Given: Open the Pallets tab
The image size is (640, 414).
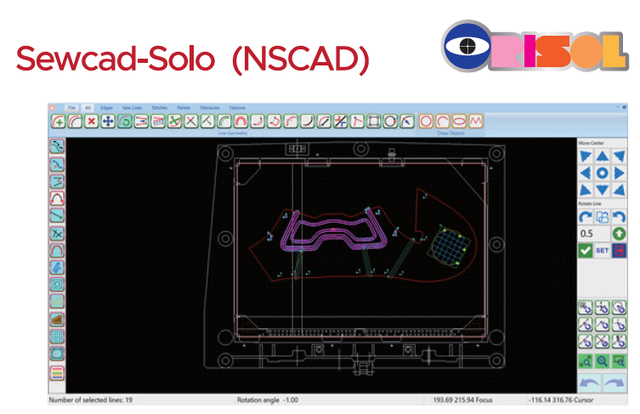Looking at the screenshot, I should click(184, 108).
